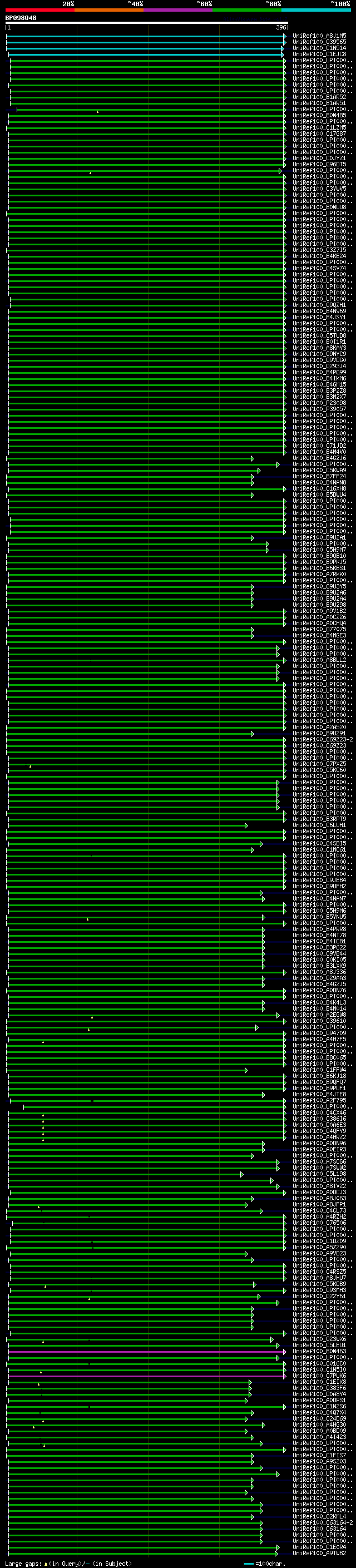This screenshot has height=1568, width=356.
Task: Click the UniRef100_C3Z7I5 label
Action: pos(319,250)
